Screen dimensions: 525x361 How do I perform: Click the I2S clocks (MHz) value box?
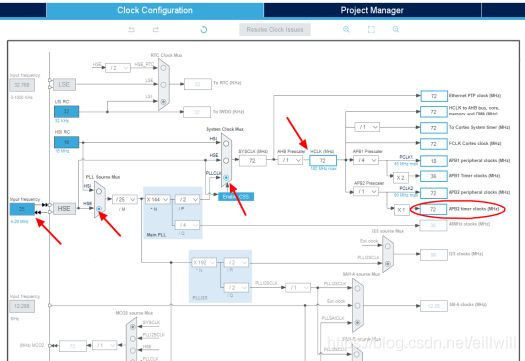click(x=434, y=255)
